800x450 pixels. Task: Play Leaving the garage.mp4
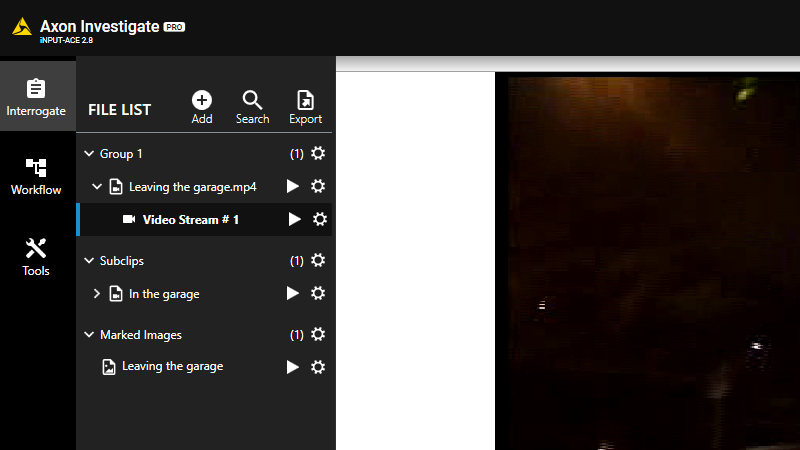pyautogui.click(x=292, y=186)
